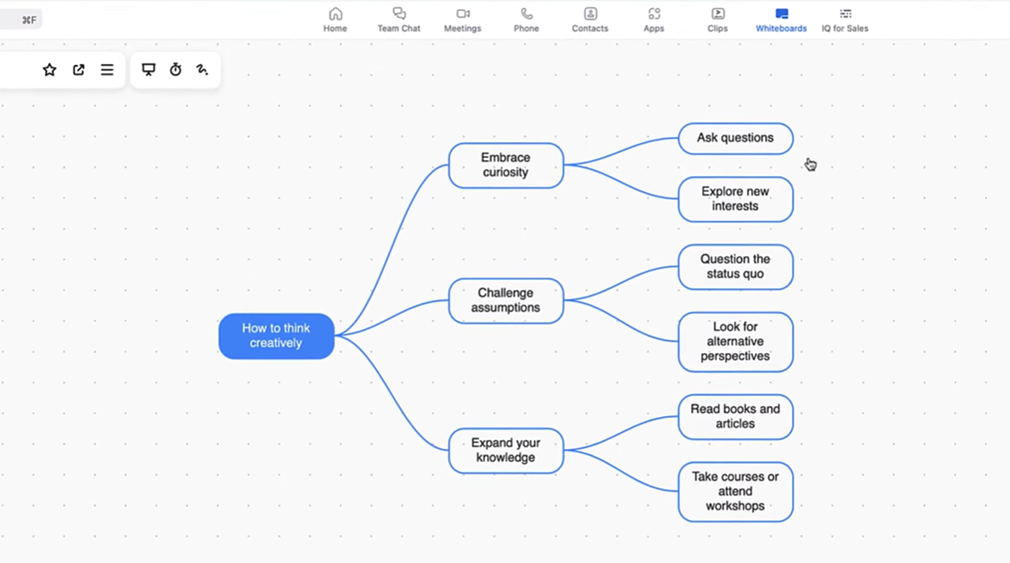This screenshot has height=563, width=1010.
Task: Select the scribble laser pointer icon
Action: (202, 70)
